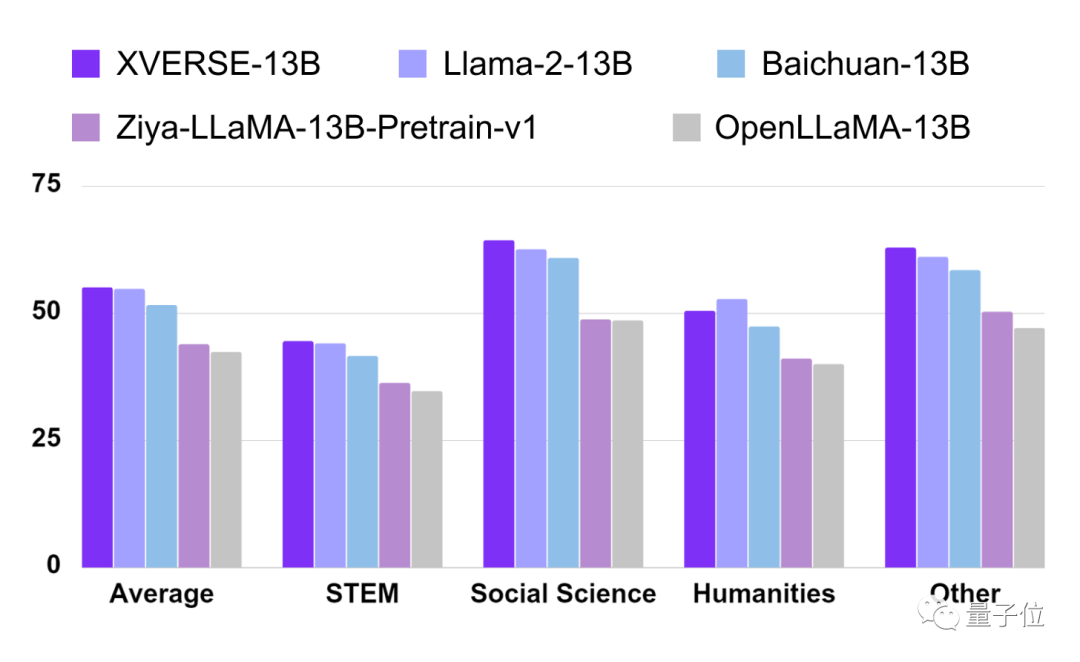Click the Llama-2-13B legend swatch
The width and height of the screenshot is (1080, 662).
coord(412,63)
